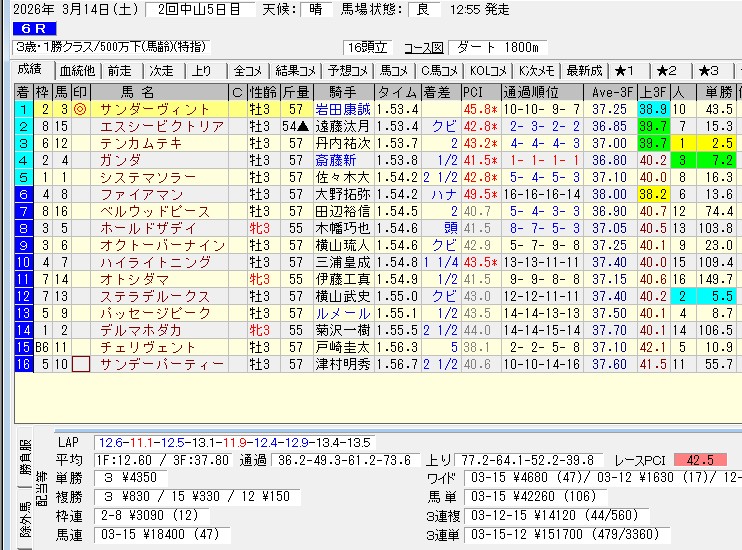Viewport: 742px width, 550px height.
Task: Show the 結果コメ tab
Action: pos(296,70)
